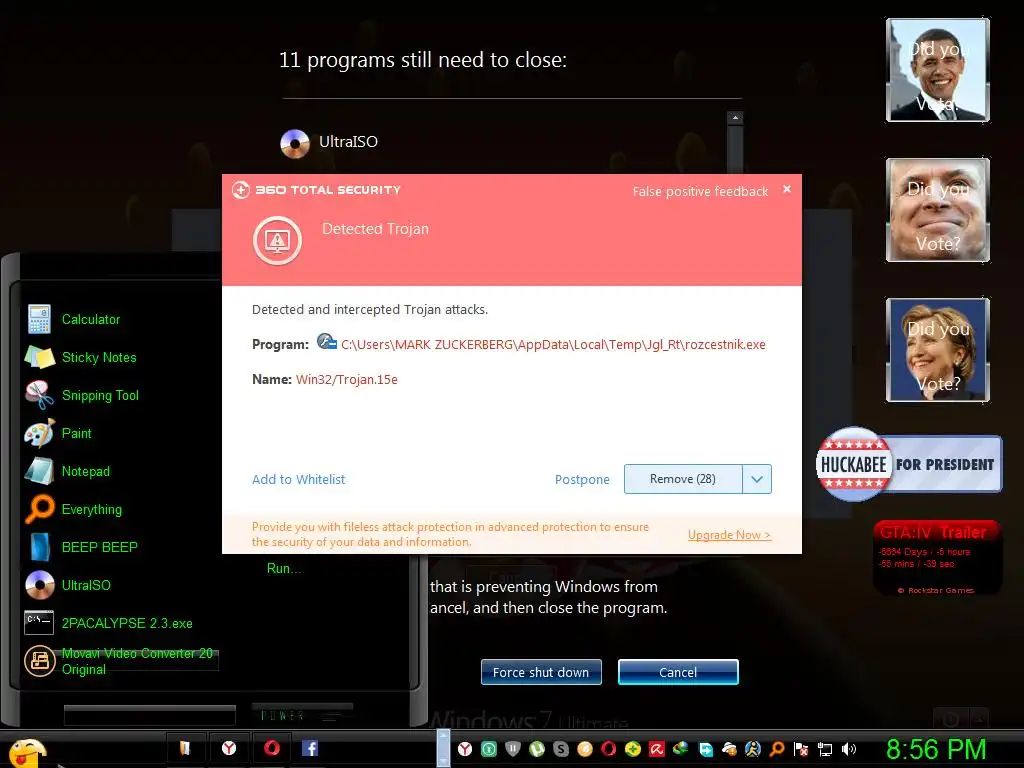Image resolution: width=1024 pixels, height=768 pixels.
Task: Open the AIM running man tray icon
Action: tap(753, 749)
